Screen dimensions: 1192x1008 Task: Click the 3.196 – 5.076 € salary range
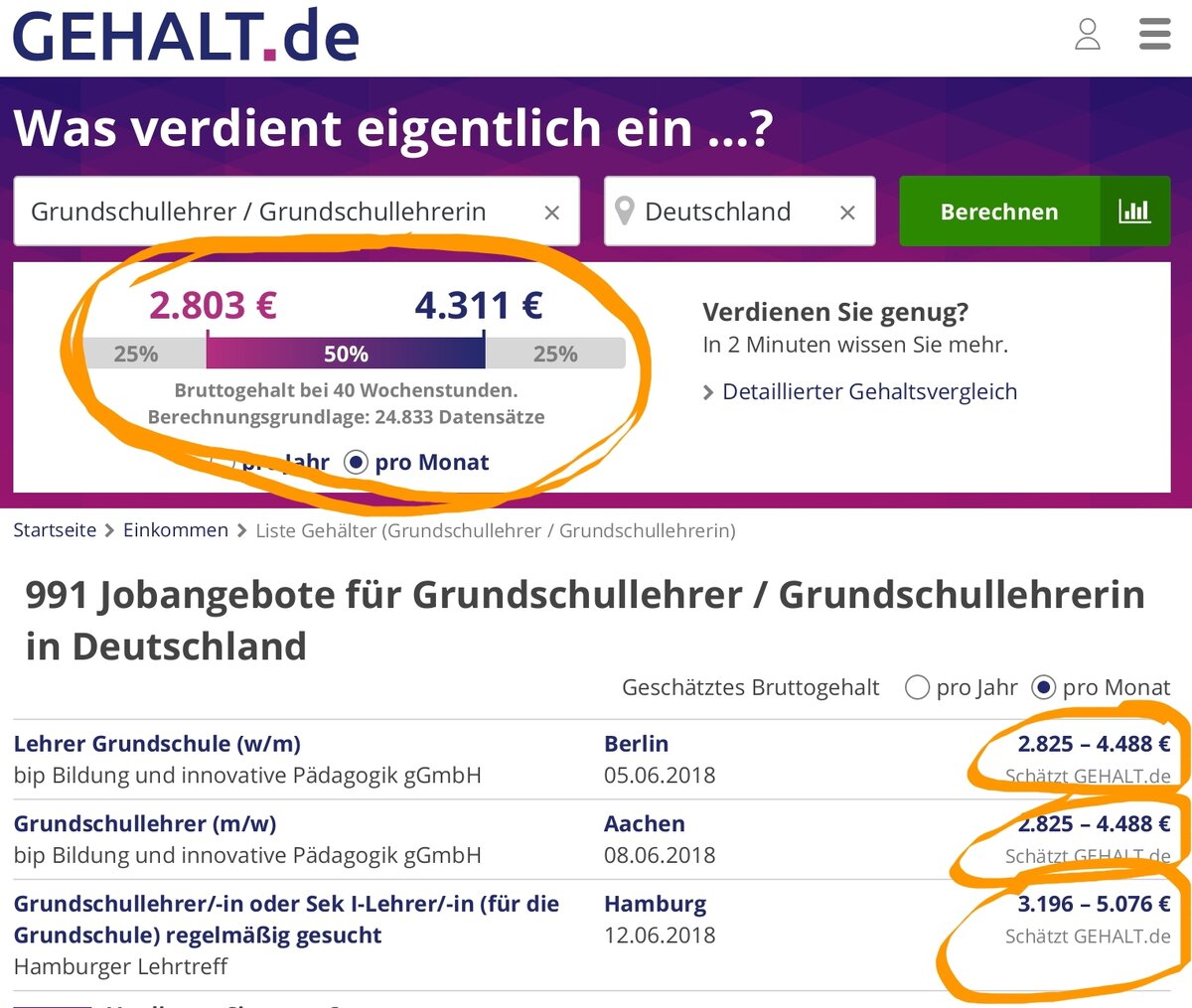(x=1094, y=904)
